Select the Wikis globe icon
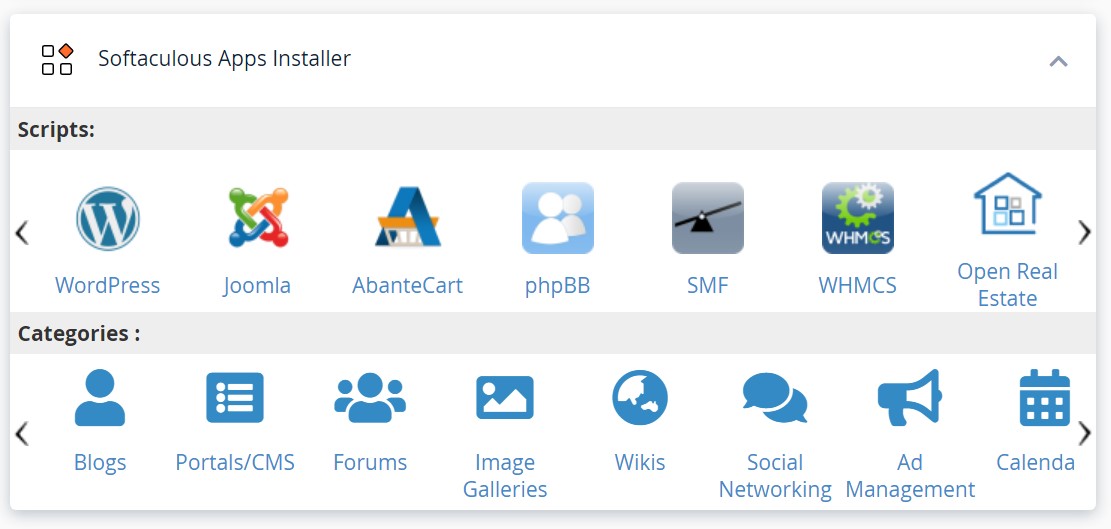The width and height of the screenshot is (1111, 529). tap(640, 397)
